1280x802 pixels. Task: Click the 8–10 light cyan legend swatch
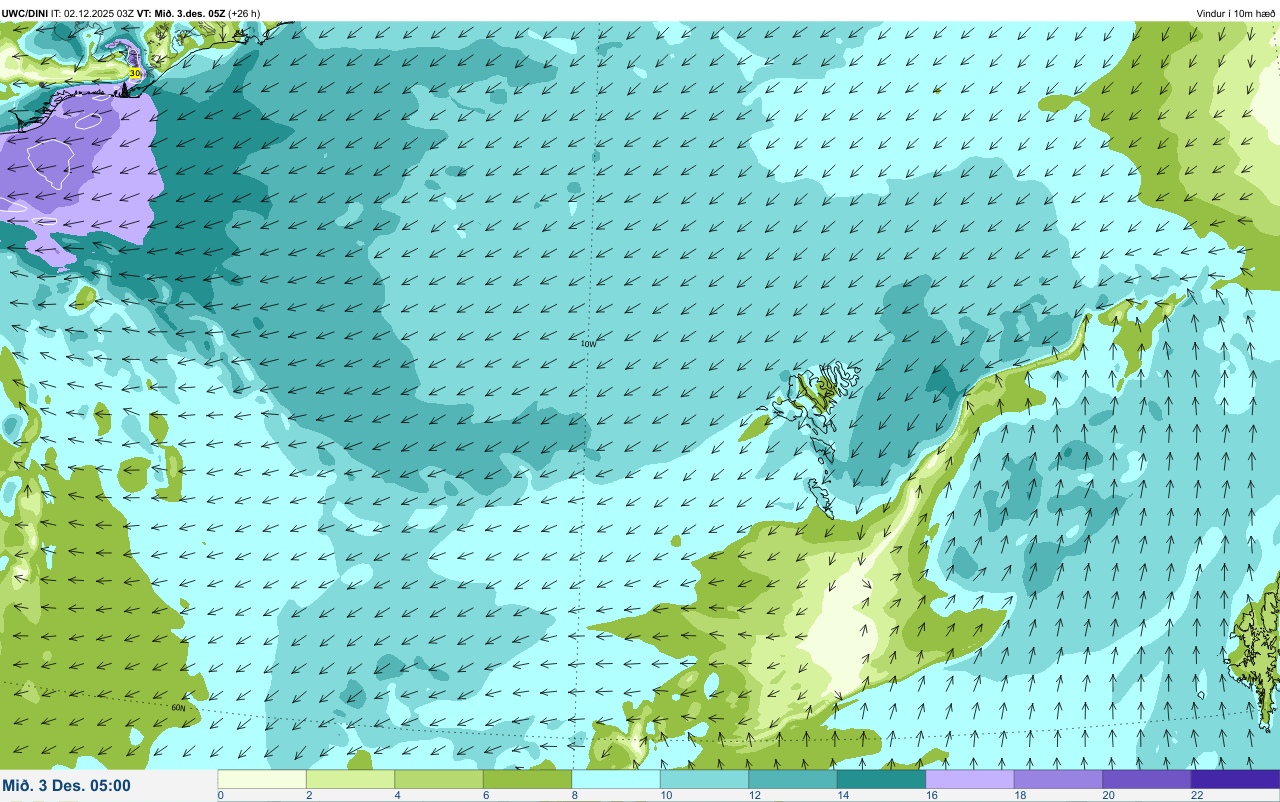[x=616, y=779]
